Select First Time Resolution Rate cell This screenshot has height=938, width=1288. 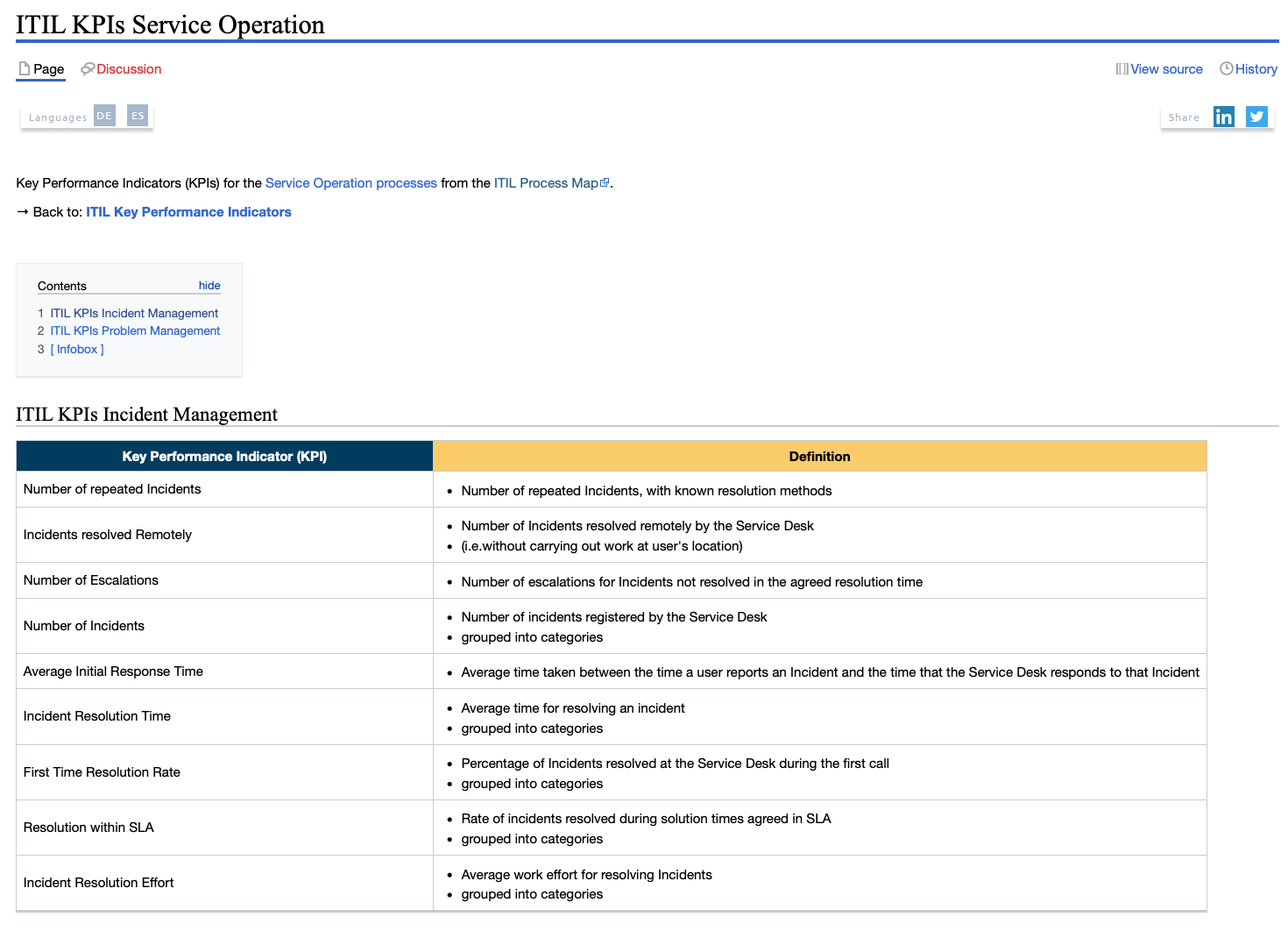[224, 772]
